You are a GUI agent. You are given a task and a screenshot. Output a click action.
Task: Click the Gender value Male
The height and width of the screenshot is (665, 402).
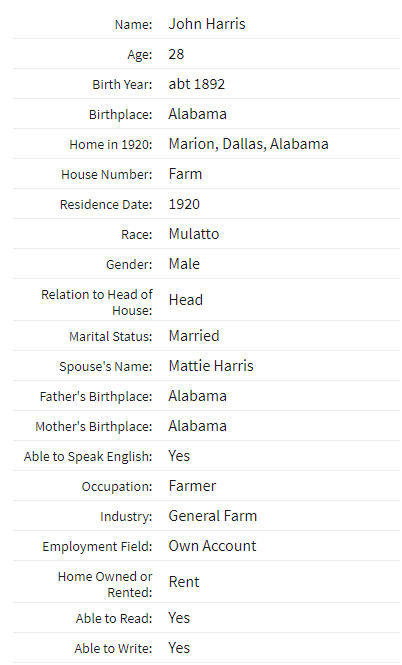(x=184, y=264)
